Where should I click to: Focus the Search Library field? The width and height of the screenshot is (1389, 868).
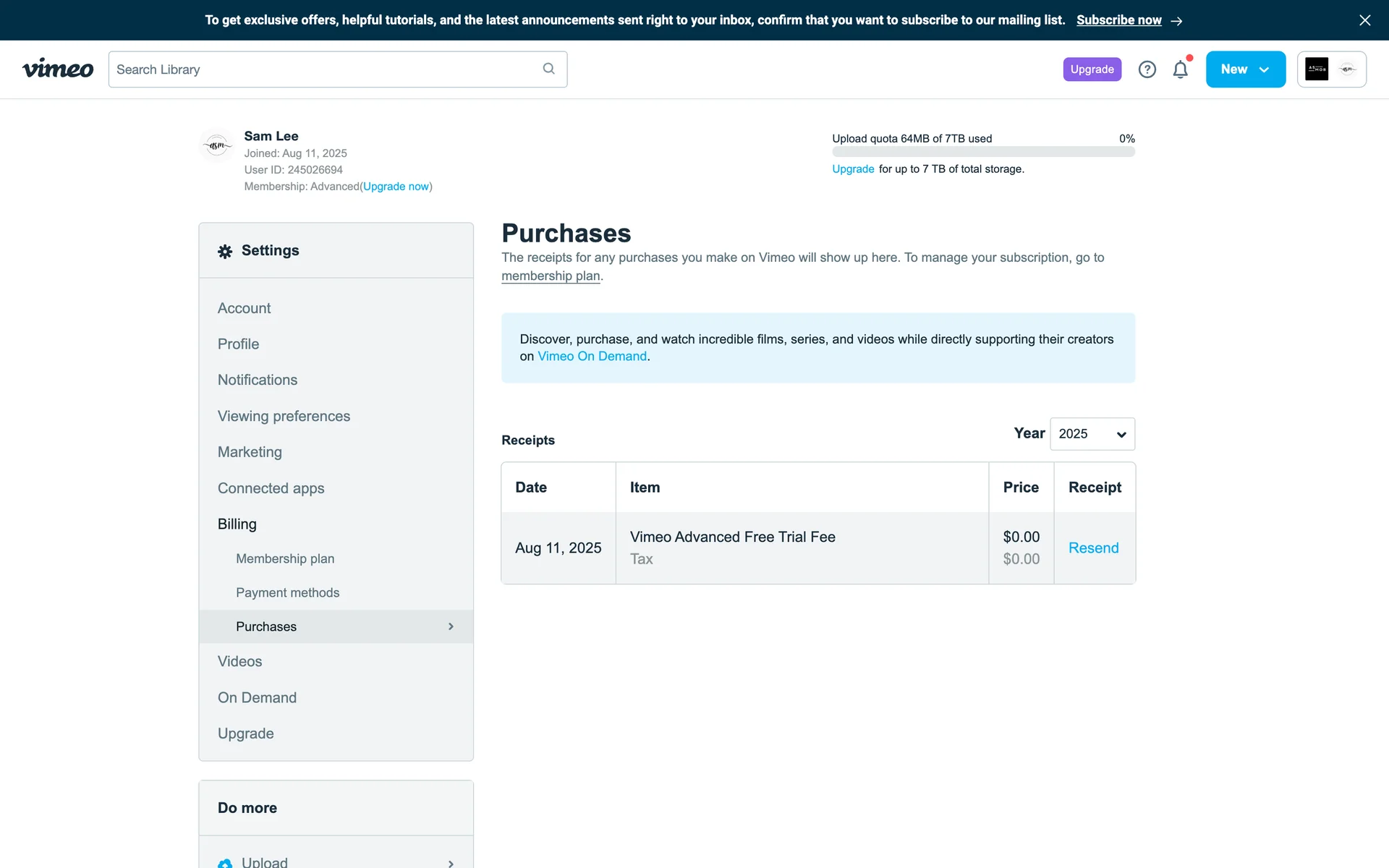pos(326,69)
